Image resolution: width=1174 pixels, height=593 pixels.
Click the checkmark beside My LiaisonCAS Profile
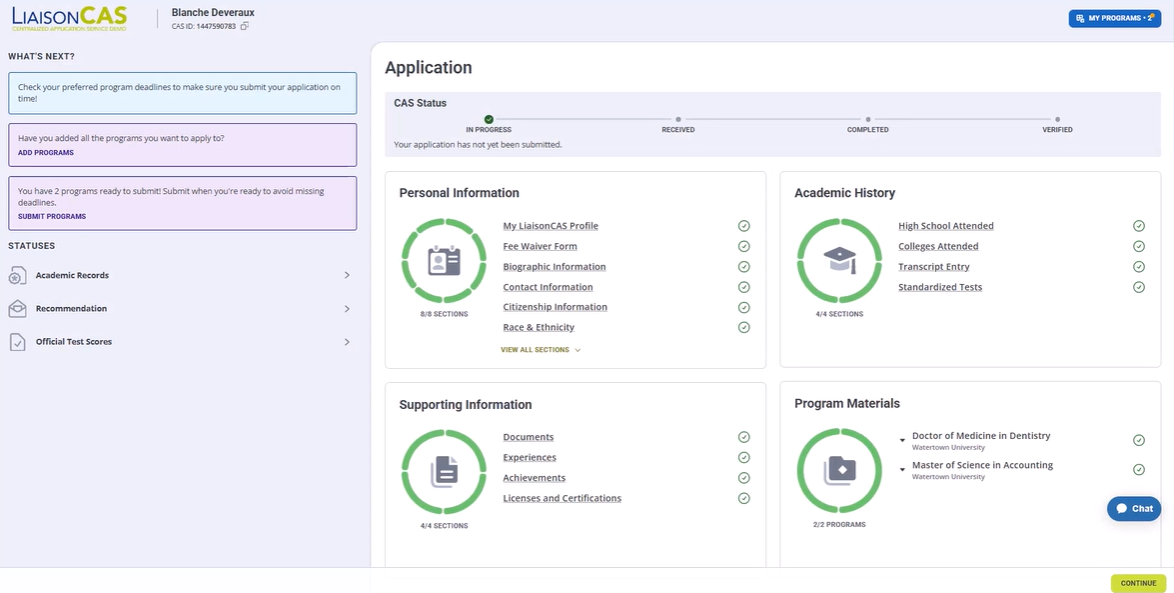coord(743,225)
